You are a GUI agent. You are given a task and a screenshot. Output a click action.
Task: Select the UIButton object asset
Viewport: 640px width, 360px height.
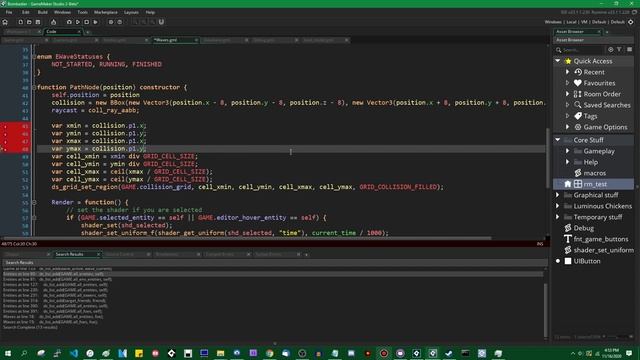coord(587,261)
